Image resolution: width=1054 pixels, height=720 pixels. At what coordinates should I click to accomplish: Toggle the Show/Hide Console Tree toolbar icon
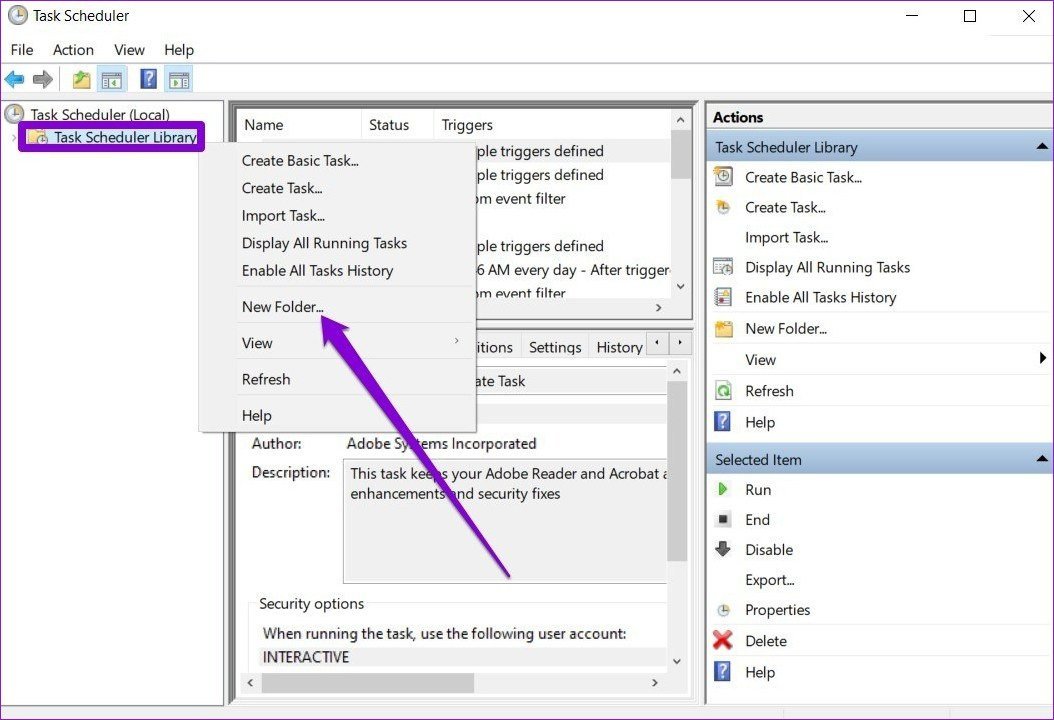coord(112,79)
